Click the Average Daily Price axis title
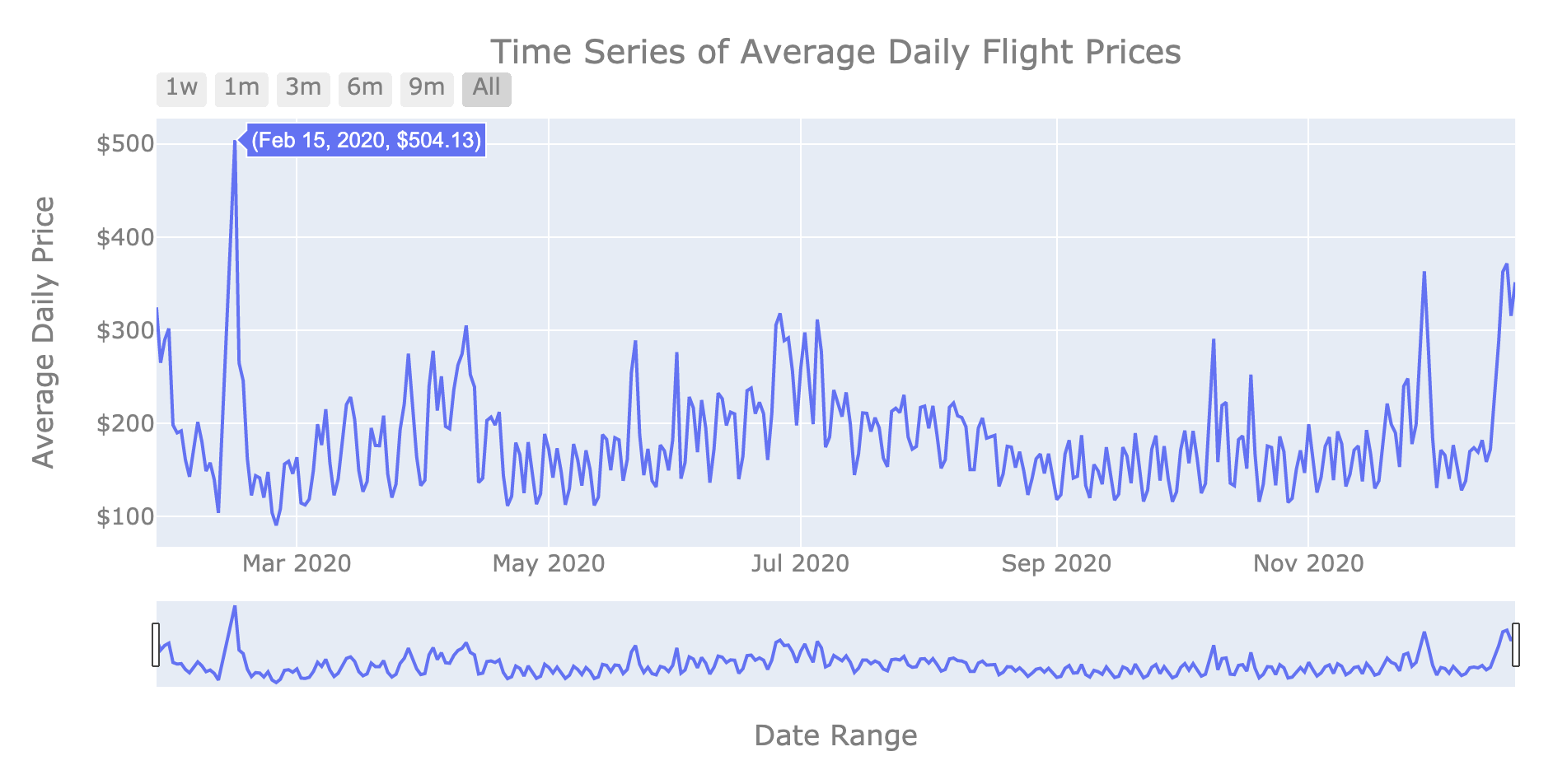 click(44, 332)
